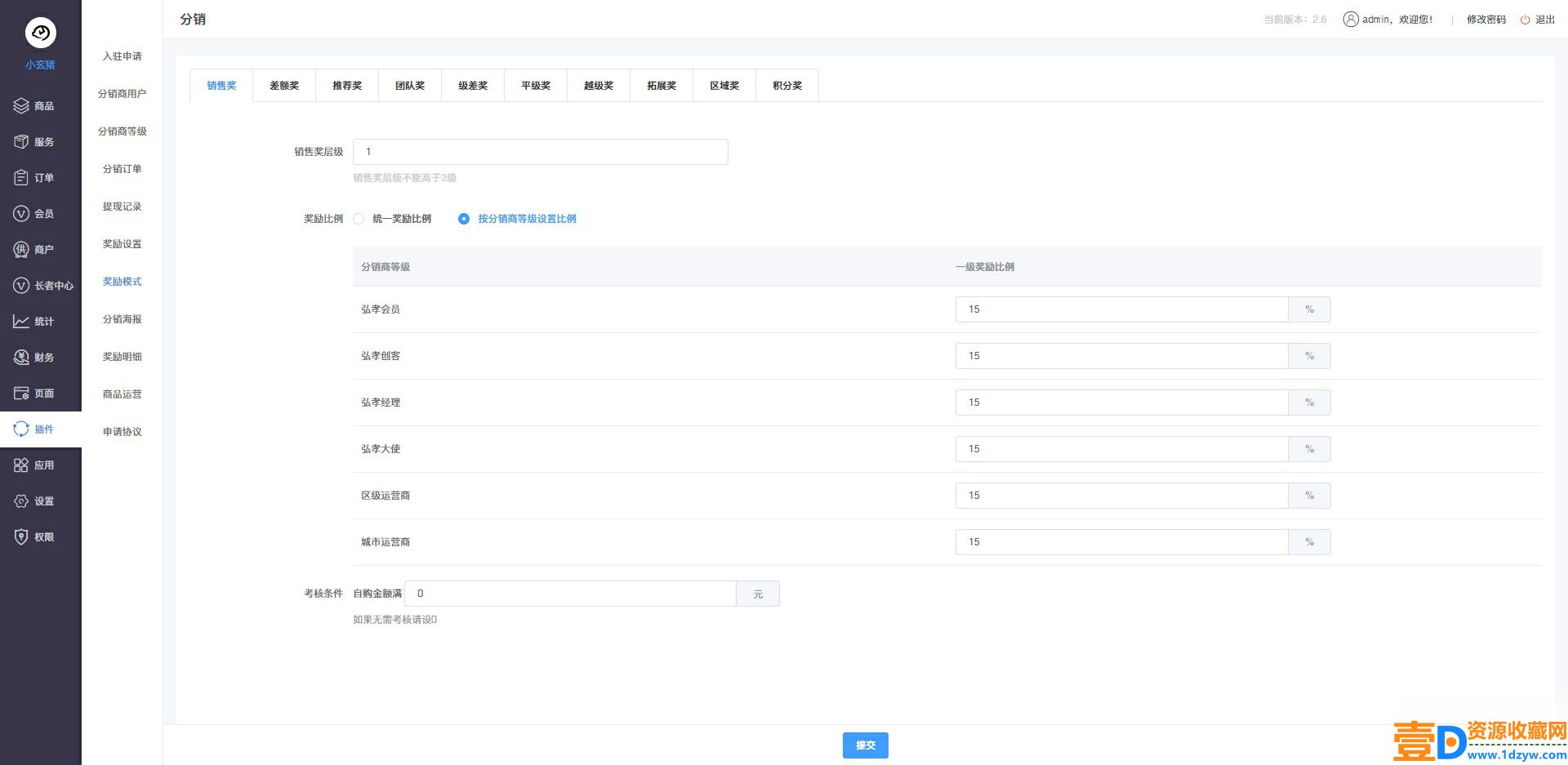Click the 小玄猪 logo icon
The height and width of the screenshot is (765, 1568).
pos(41,33)
